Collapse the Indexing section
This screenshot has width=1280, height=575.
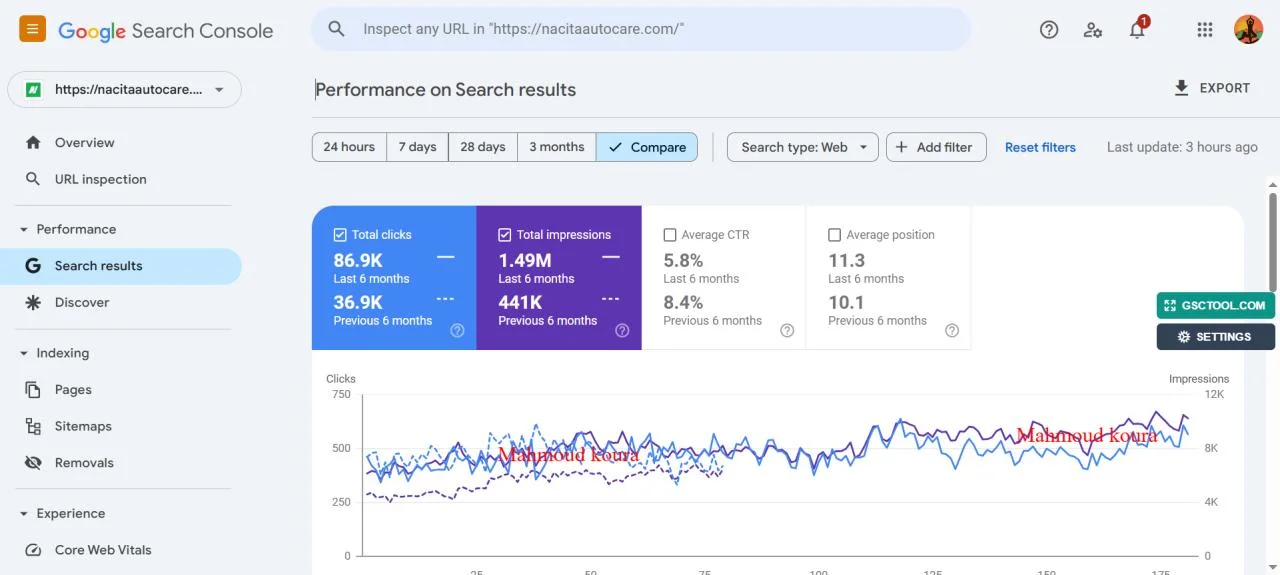pyautogui.click(x=24, y=353)
